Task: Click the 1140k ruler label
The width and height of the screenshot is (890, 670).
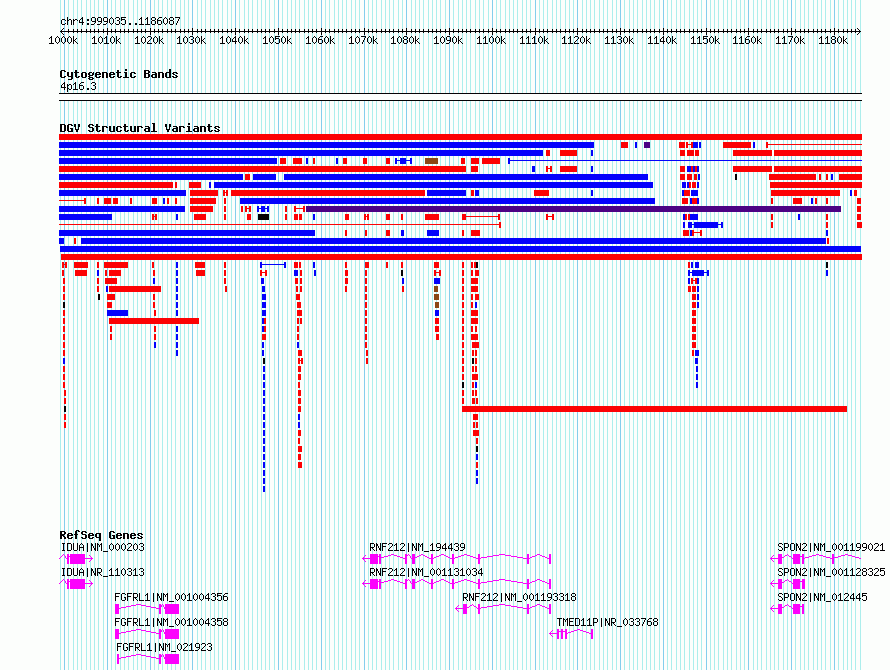Action: 662,41
